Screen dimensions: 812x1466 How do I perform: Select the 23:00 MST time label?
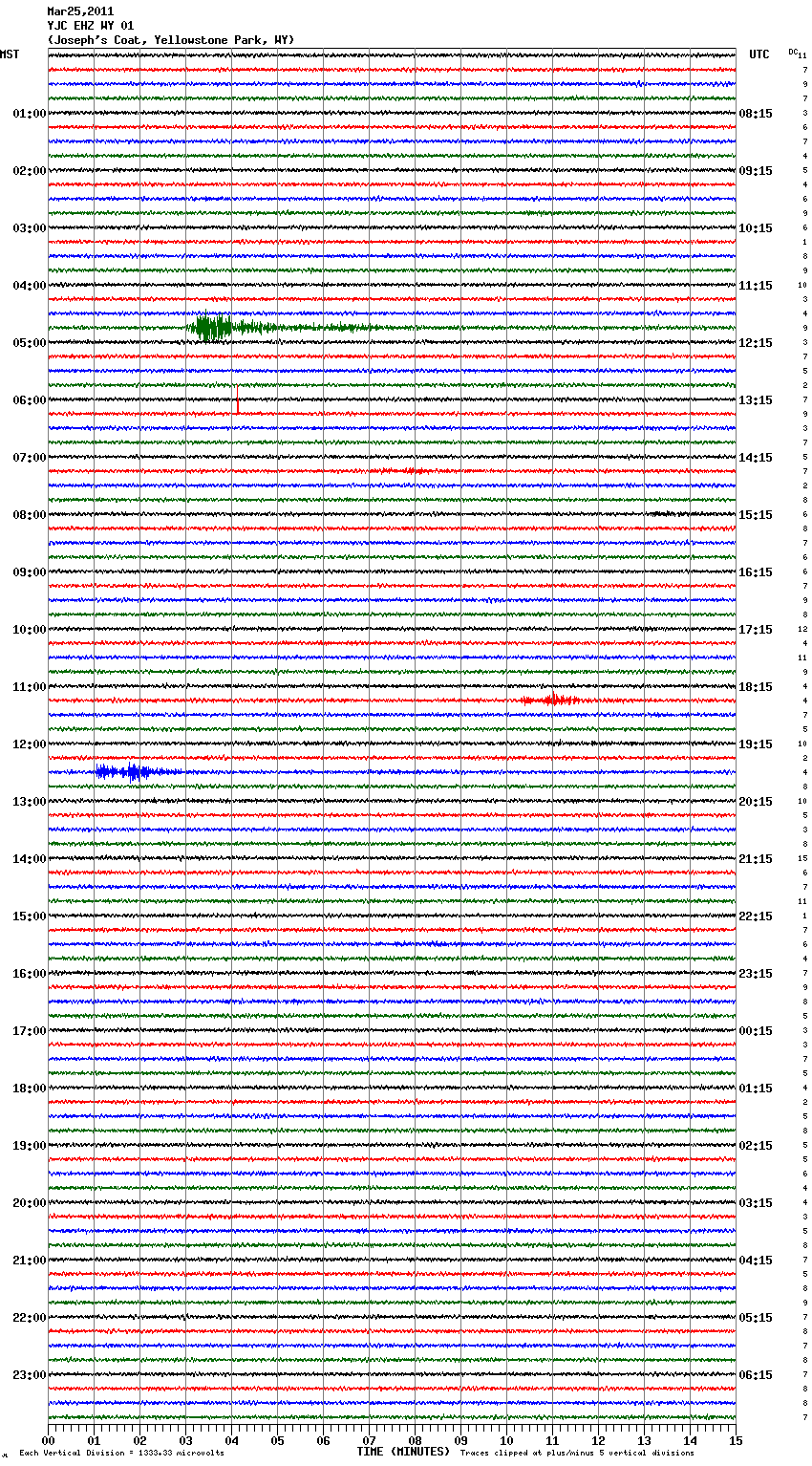pos(30,1375)
